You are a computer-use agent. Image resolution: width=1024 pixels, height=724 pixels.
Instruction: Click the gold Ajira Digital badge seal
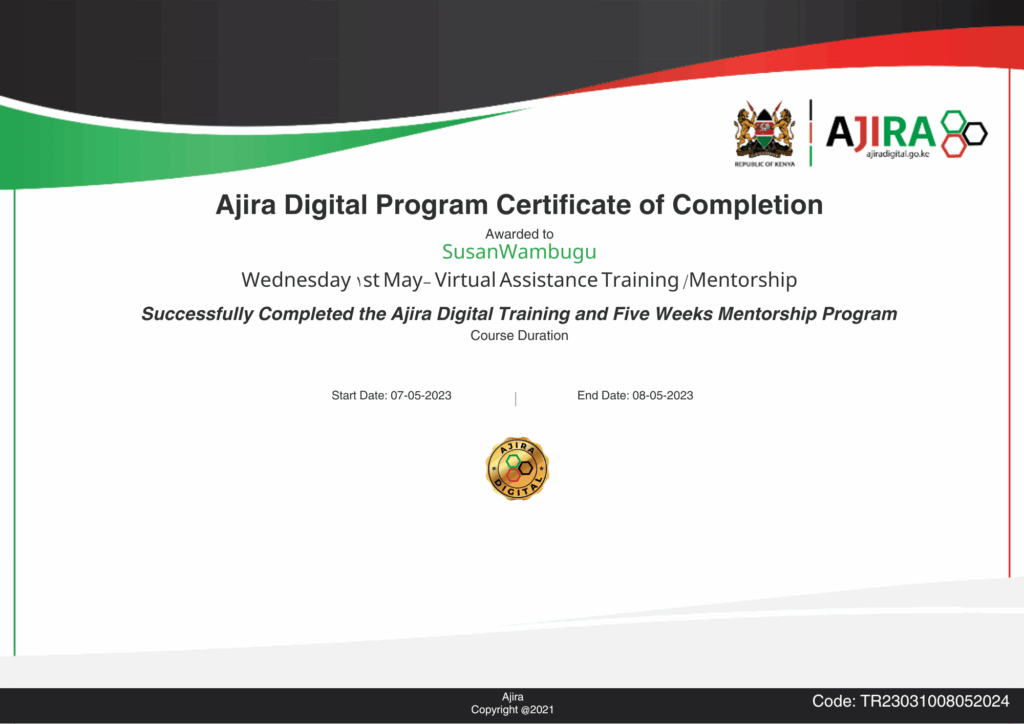tap(517, 468)
